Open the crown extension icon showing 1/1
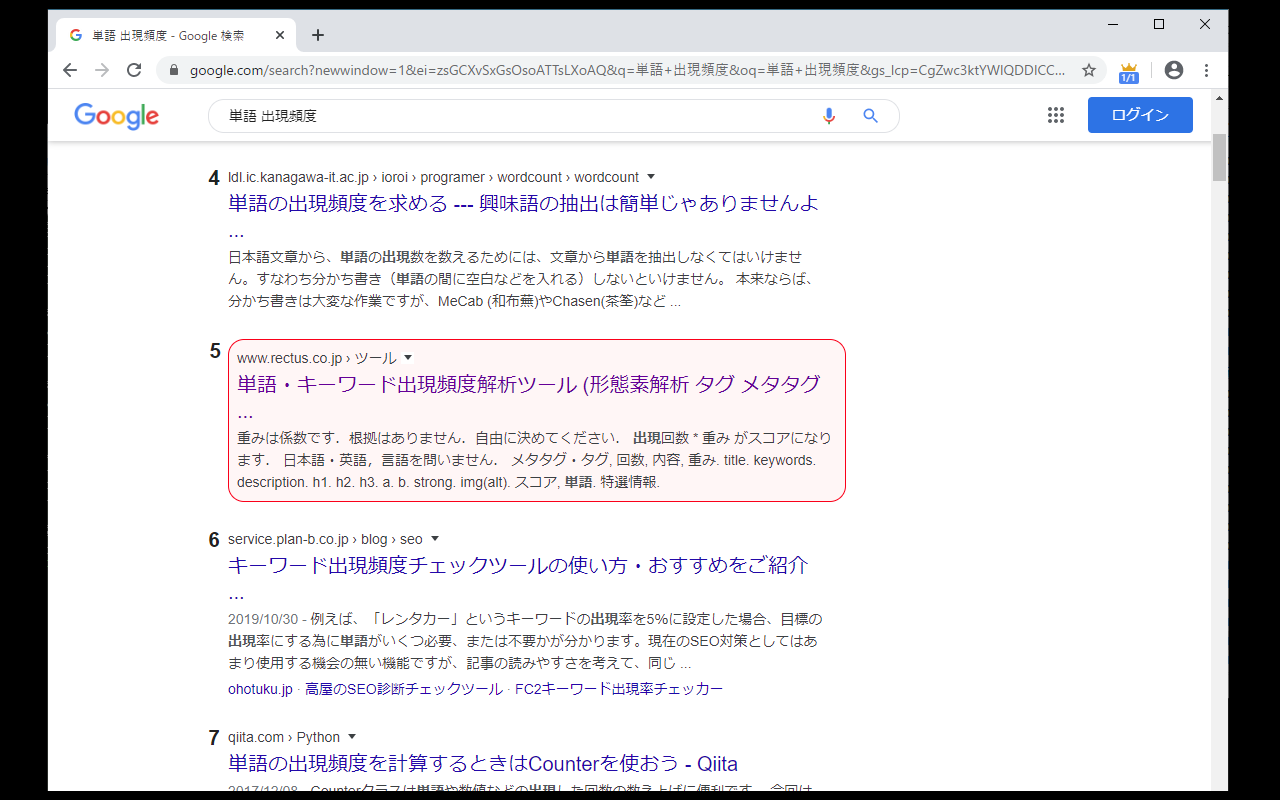The height and width of the screenshot is (800, 1280). point(1129,72)
